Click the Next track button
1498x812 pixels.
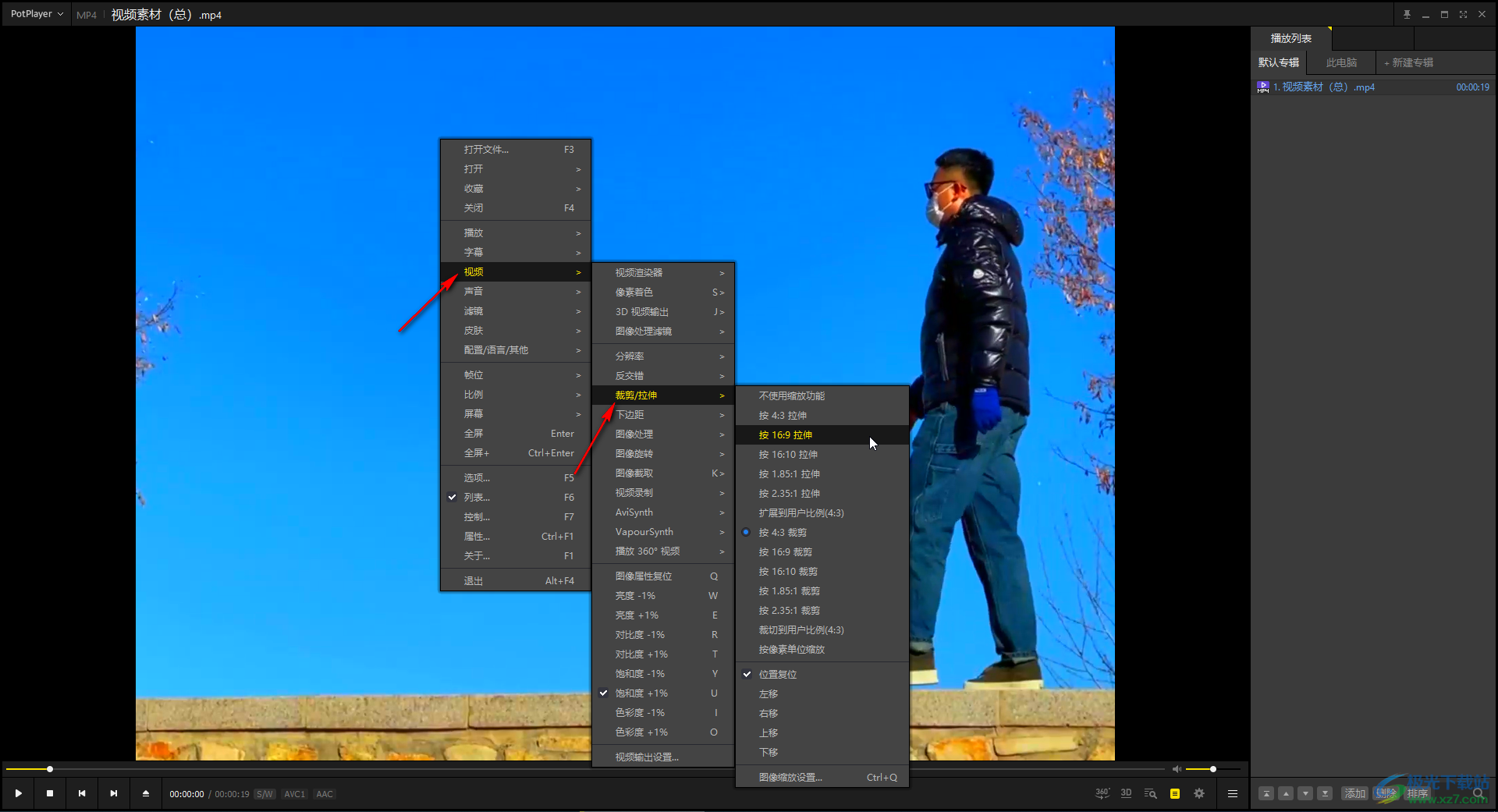point(114,793)
